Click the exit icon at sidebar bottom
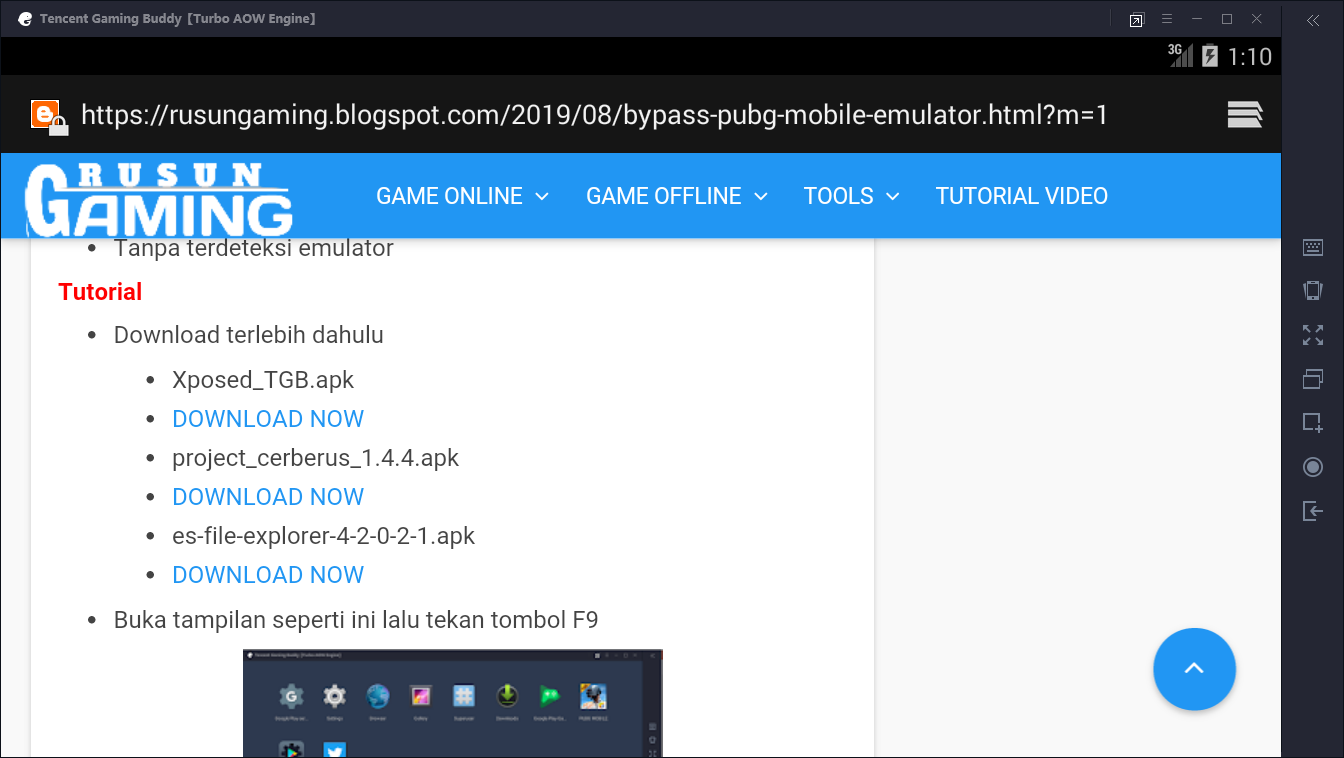The image size is (1344, 758). 1312,511
